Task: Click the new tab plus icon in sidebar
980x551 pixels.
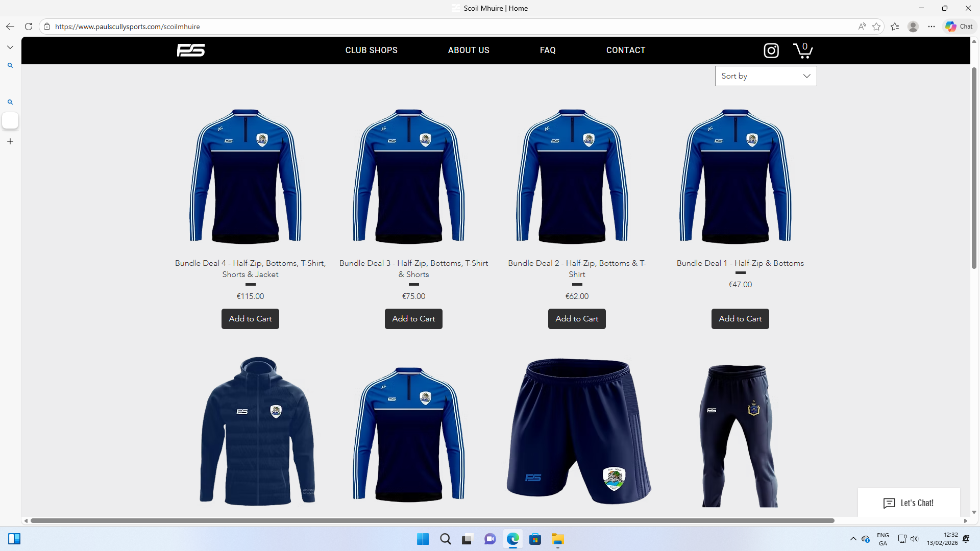Action: [x=10, y=141]
